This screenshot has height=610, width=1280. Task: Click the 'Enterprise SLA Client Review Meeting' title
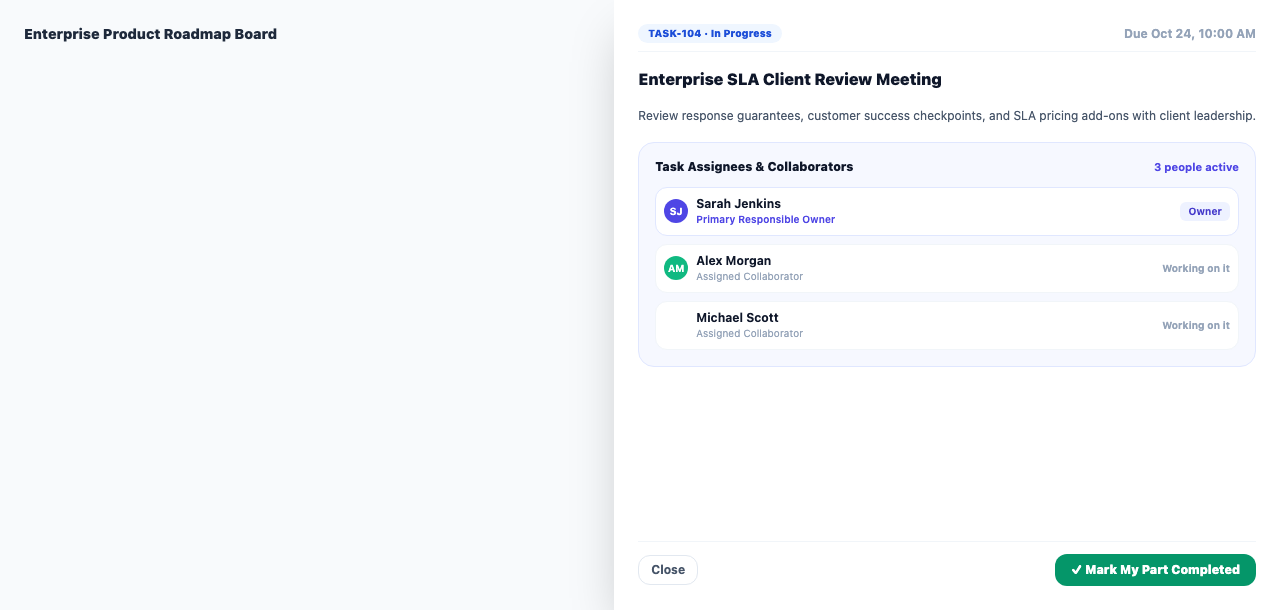point(790,80)
